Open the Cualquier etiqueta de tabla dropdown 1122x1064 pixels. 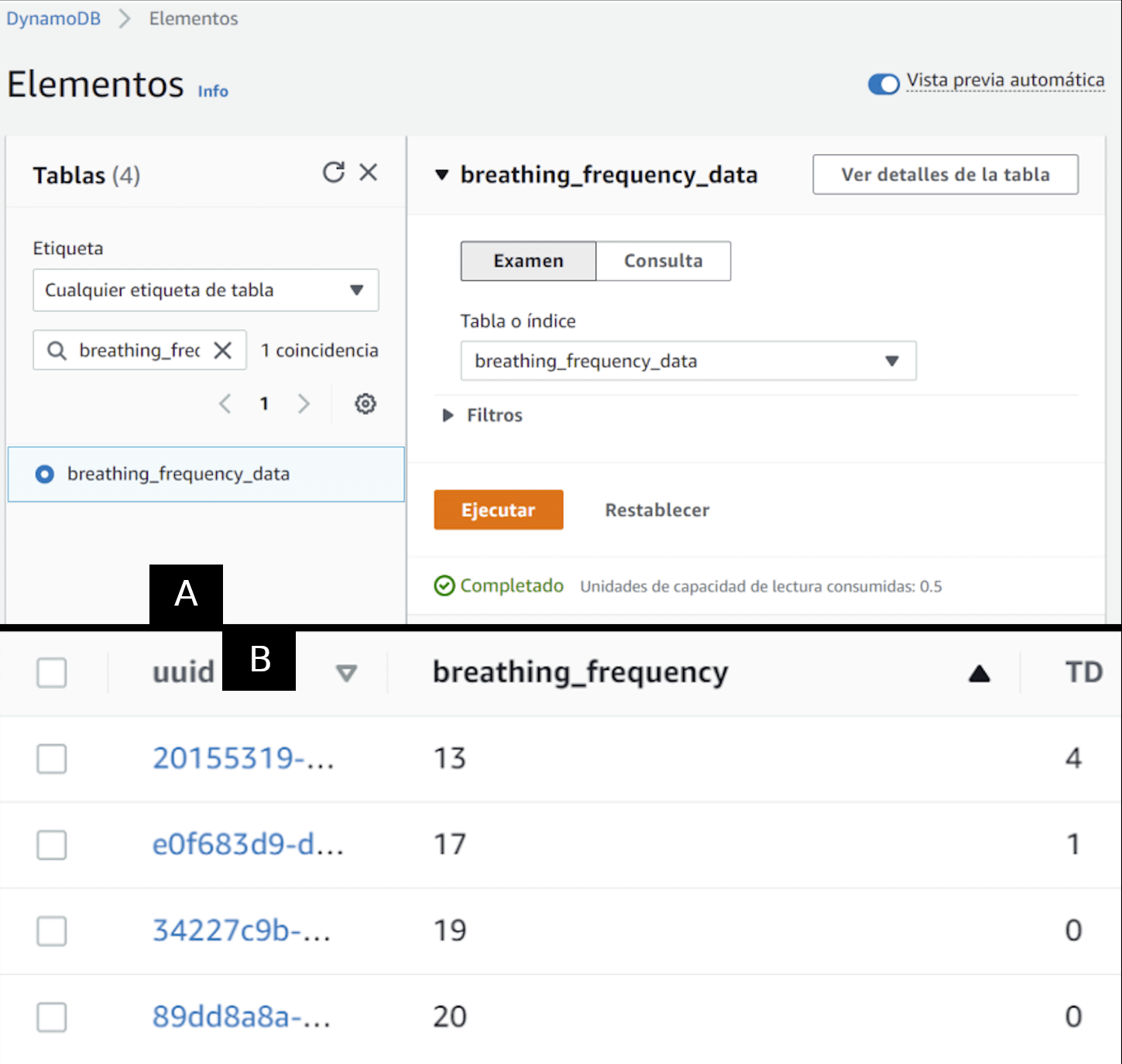click(x=206, y=290)
